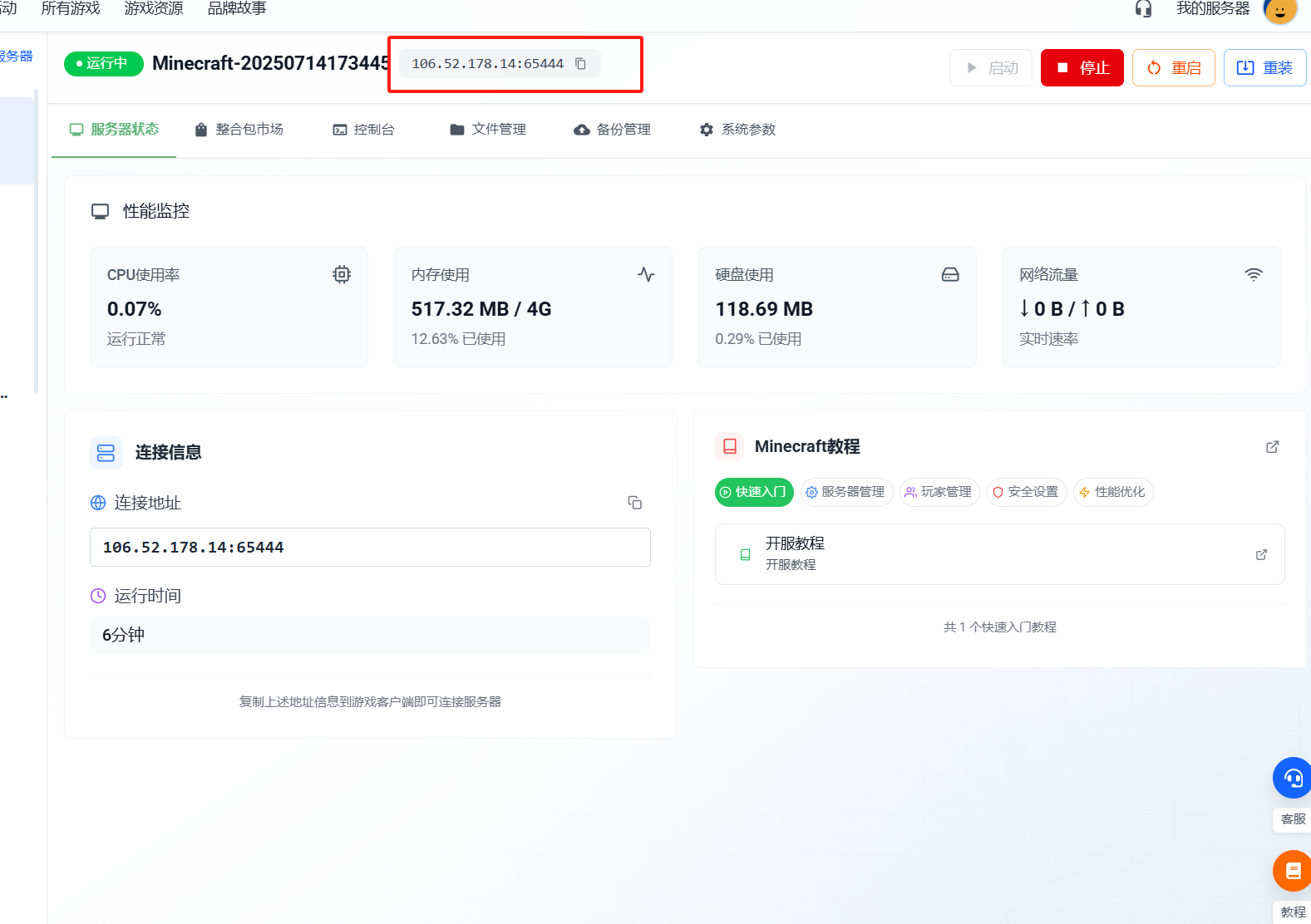Click the server icon beside 连接信息

[x=106, y=453]
